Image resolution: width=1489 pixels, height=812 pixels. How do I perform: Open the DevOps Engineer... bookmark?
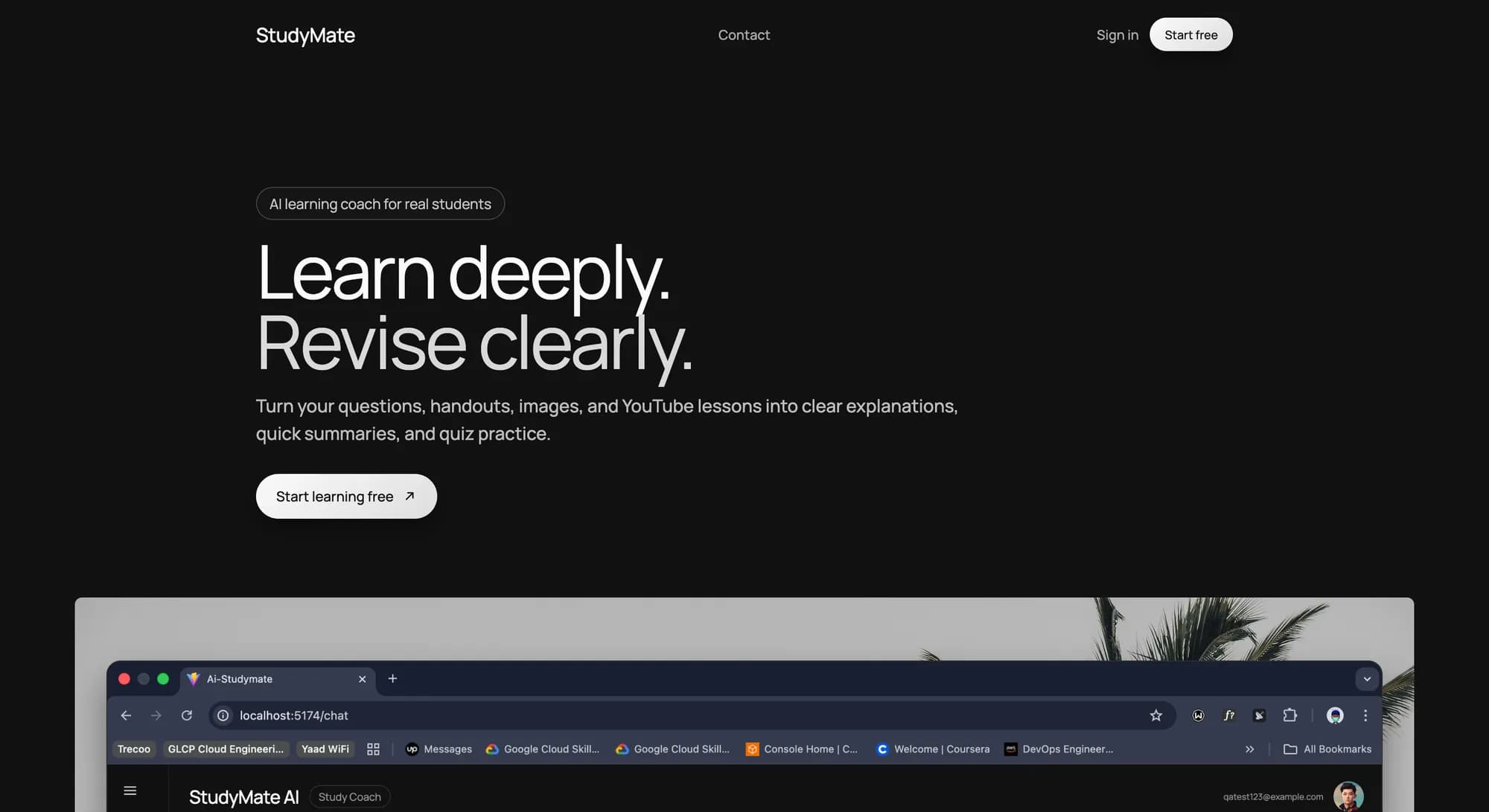coord(1058,749)
